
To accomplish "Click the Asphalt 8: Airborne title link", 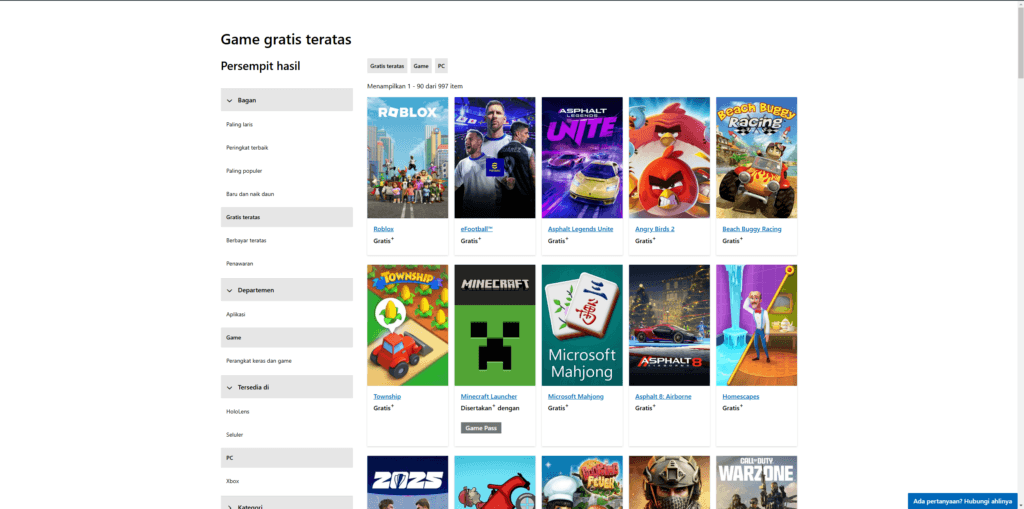I will 663,397.
